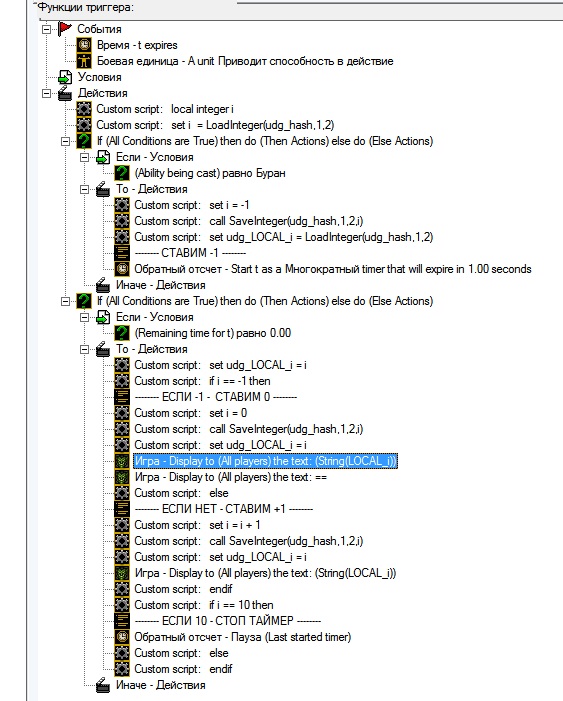Click the unit icon for 'A unit Приводит способность' event
Viewport: 563px width, 701px height.
[x=84, y=61]
